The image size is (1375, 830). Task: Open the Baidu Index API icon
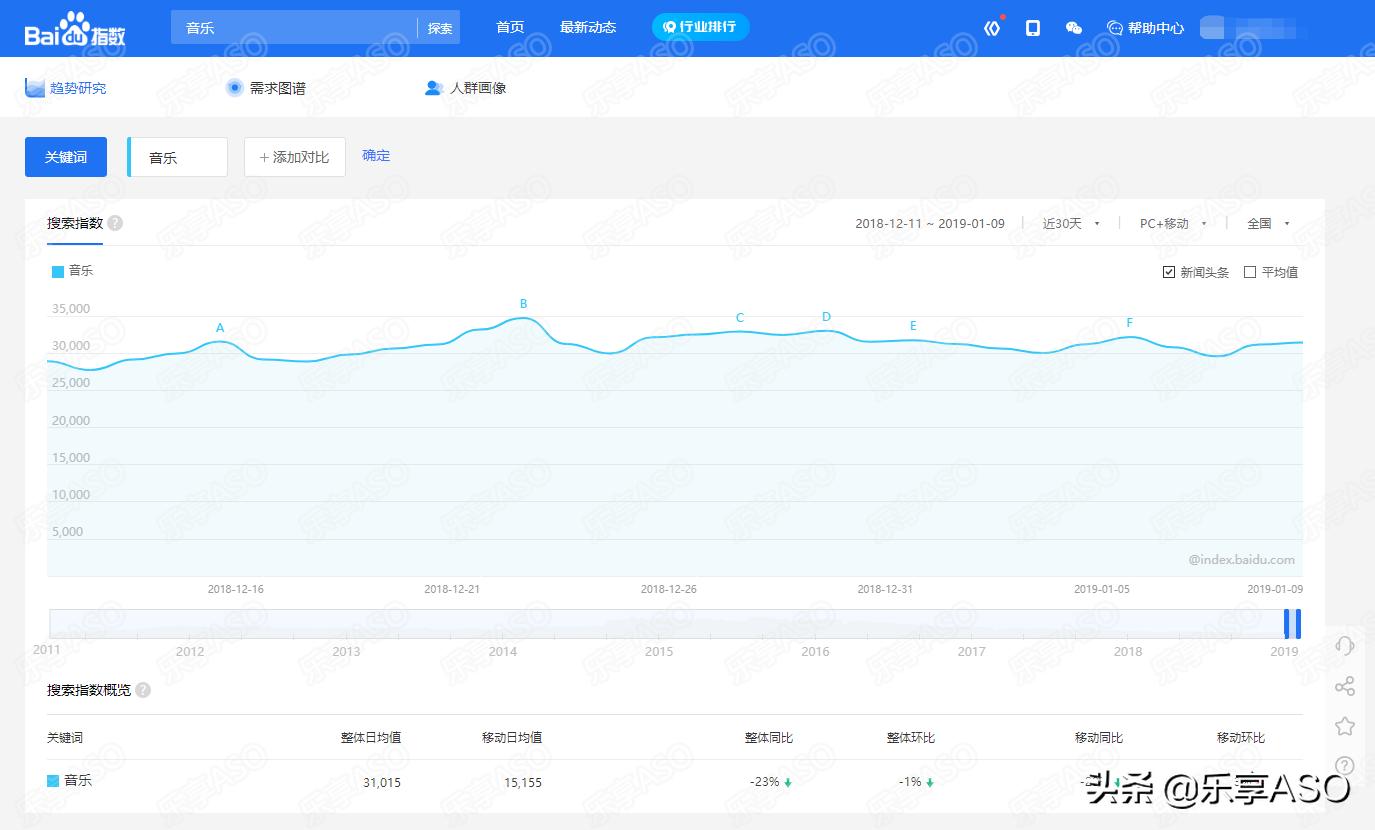992,27
